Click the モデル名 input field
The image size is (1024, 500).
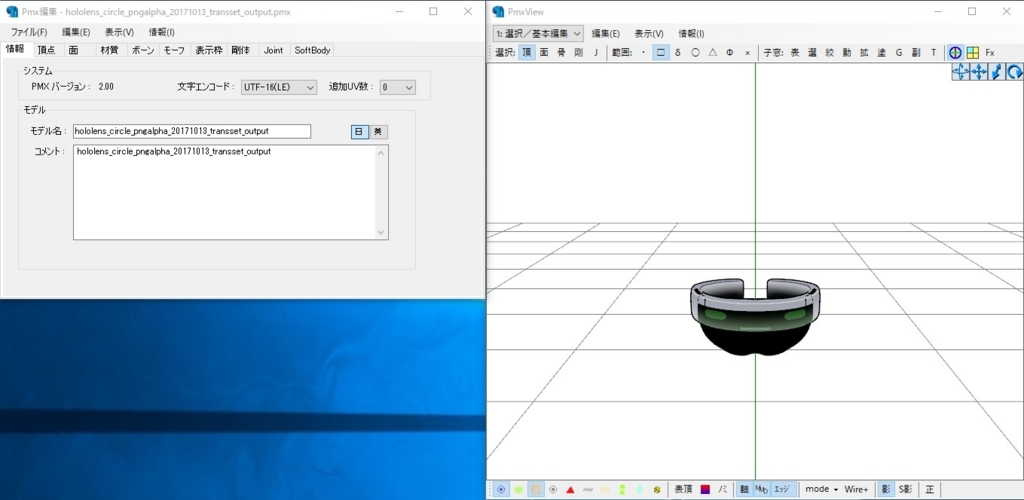click(x=192, y=131)
